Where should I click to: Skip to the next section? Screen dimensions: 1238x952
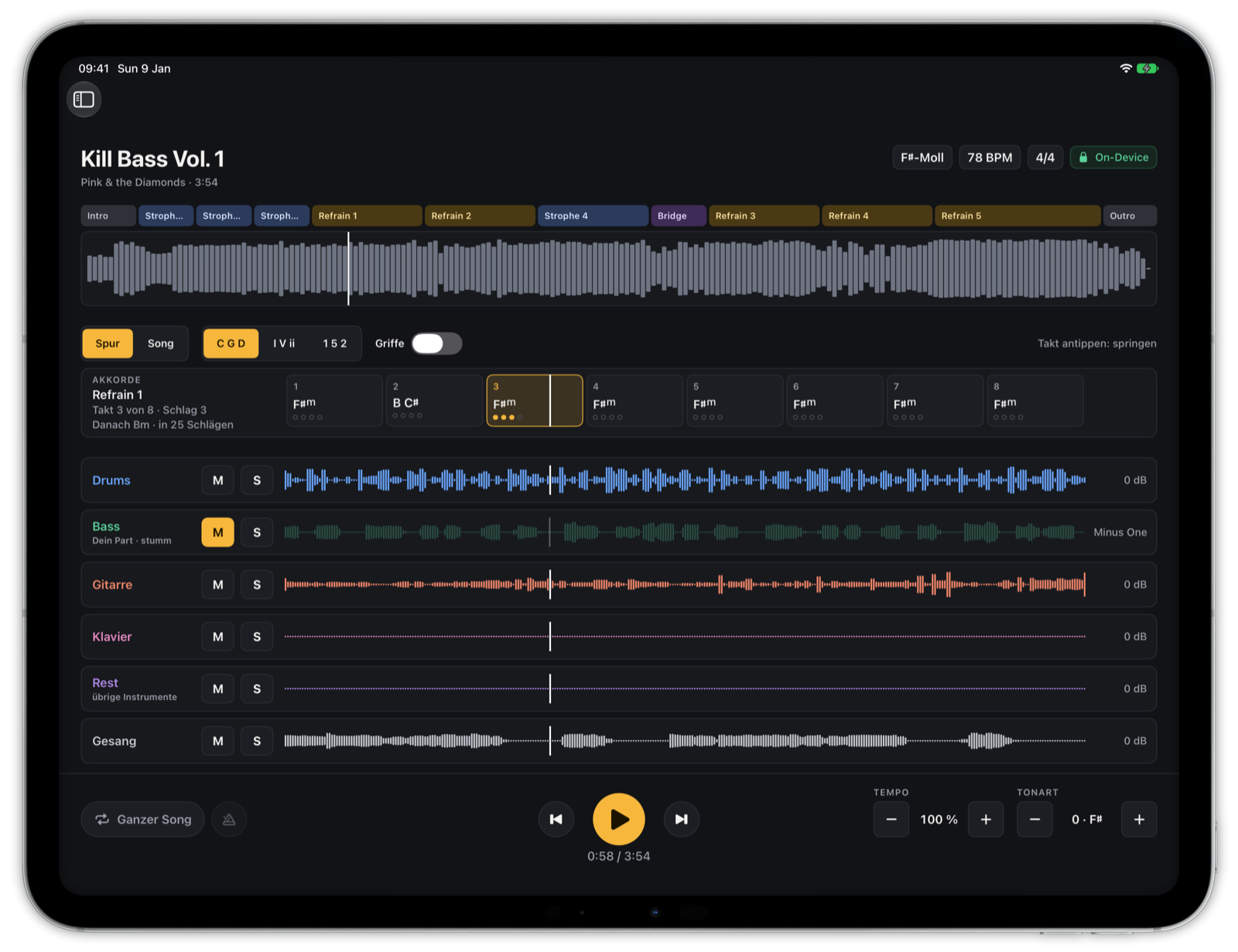(681, 819)
